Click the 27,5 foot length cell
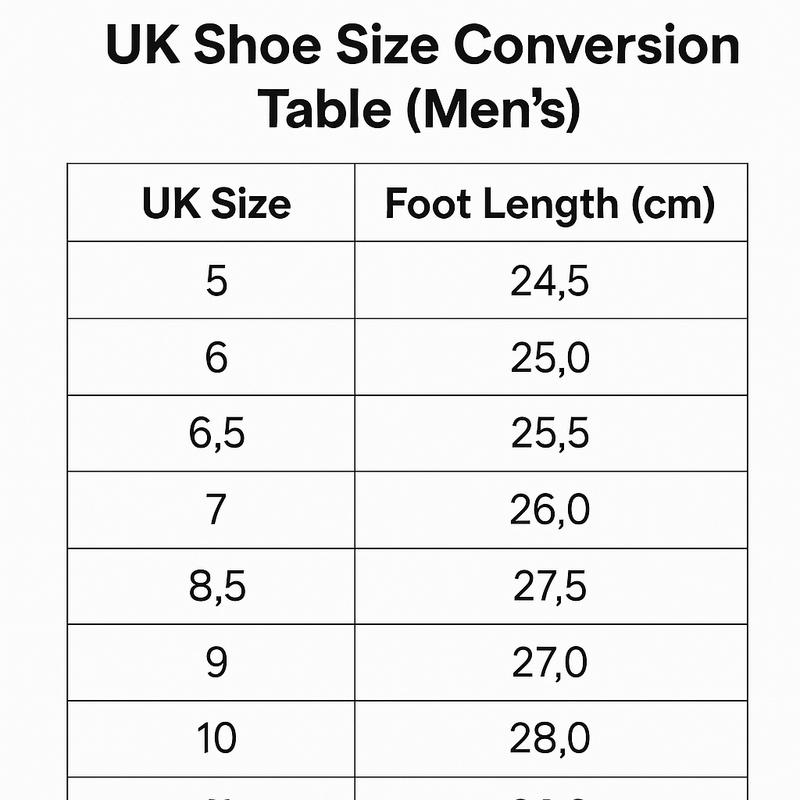 pos(551,586)
